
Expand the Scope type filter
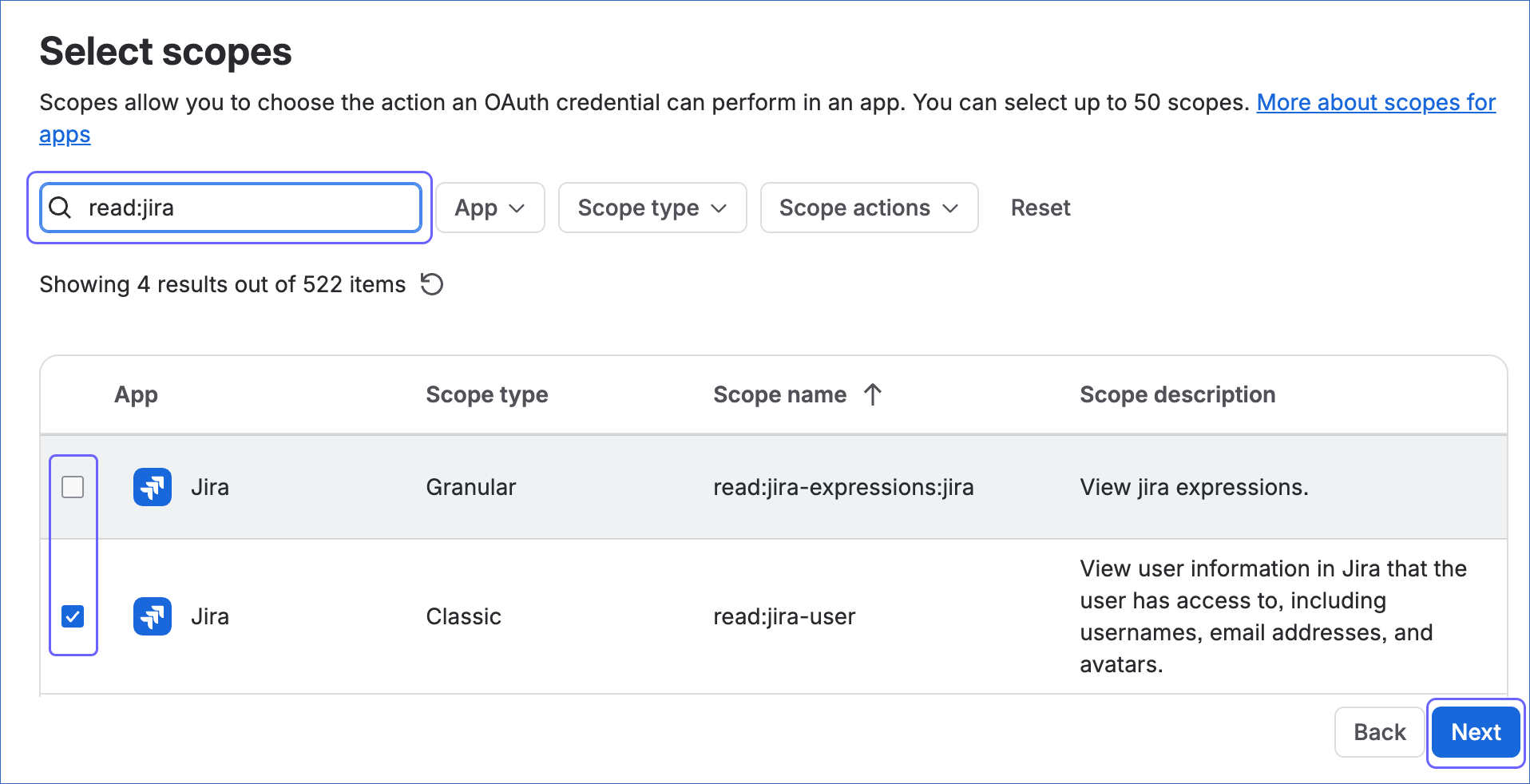[652, 208]
